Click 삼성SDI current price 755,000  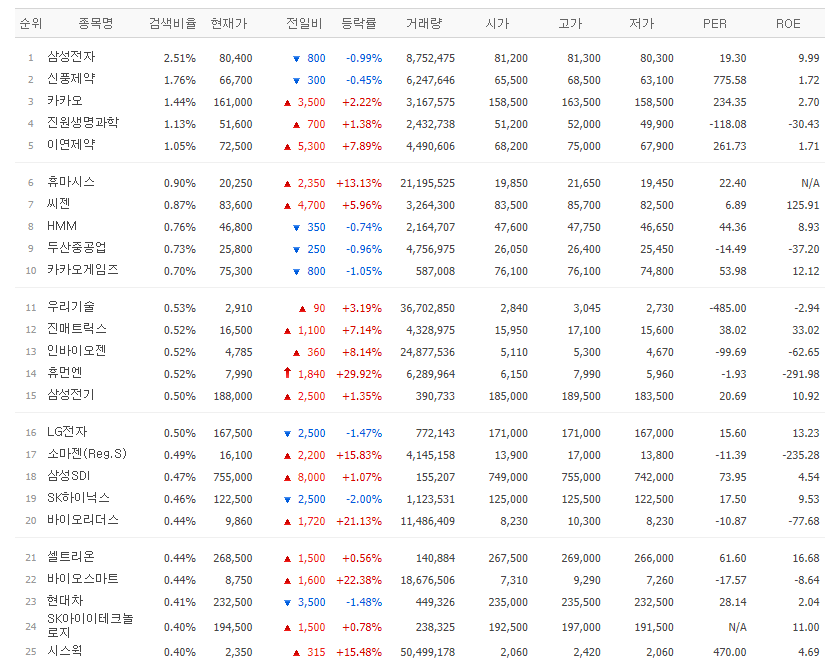(233, 478)
